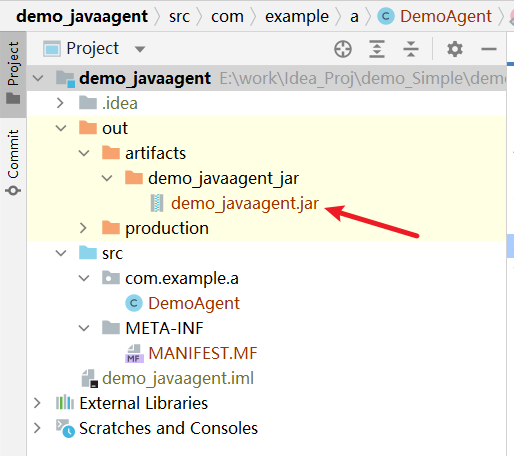Toggle the Project sidebar tab

point(13,73)
